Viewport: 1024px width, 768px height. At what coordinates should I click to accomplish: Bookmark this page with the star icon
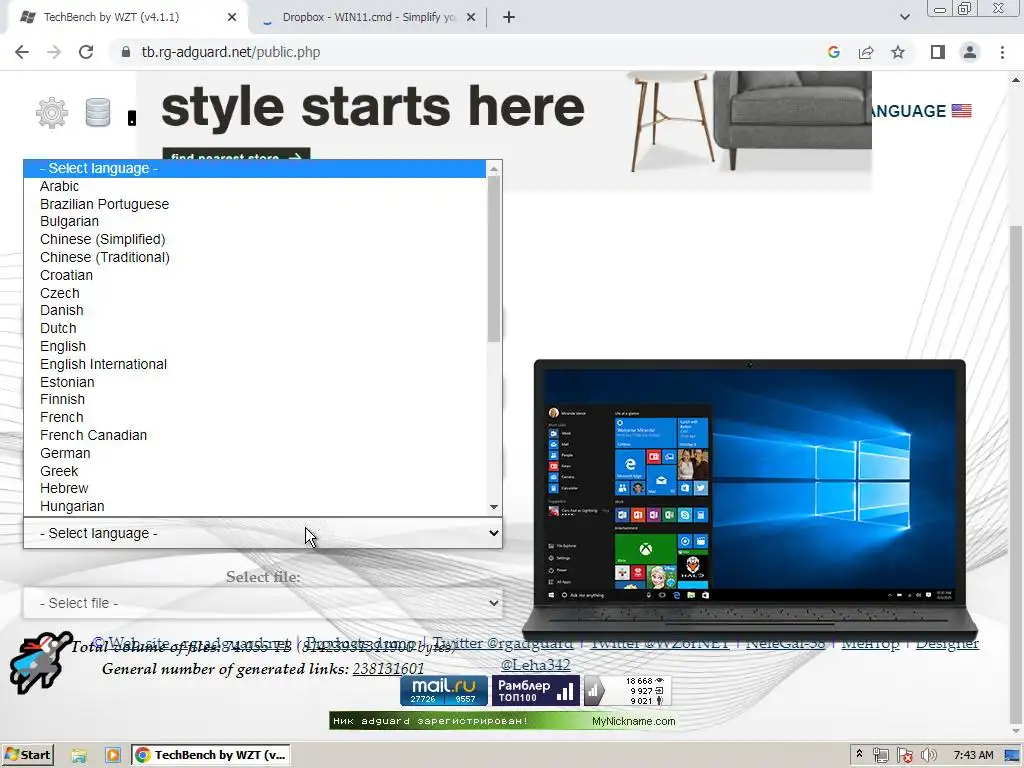click(898, 52)
